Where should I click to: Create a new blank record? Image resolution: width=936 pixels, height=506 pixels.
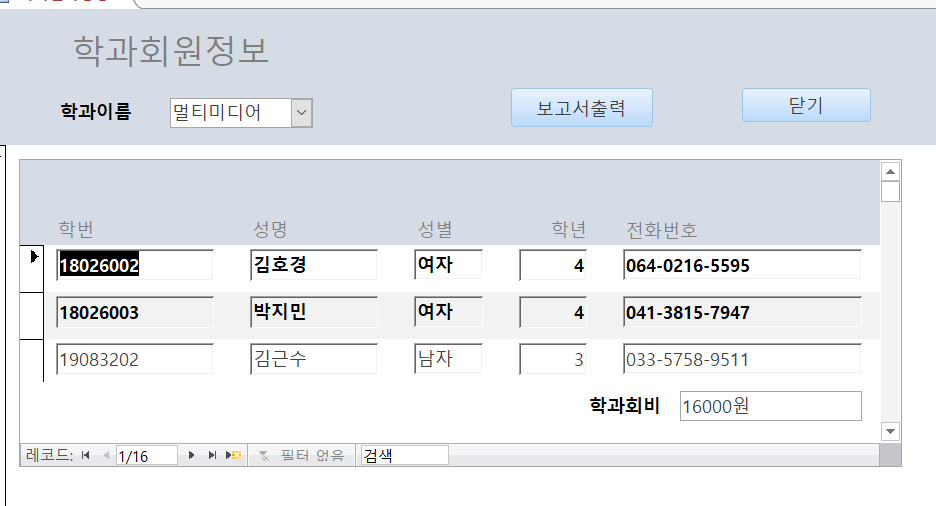(x=234, y=455)
